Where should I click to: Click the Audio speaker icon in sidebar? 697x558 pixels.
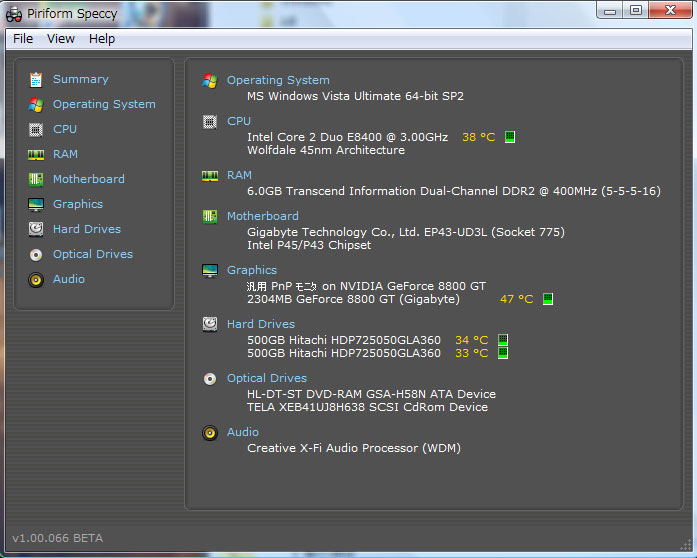point(36,280)
